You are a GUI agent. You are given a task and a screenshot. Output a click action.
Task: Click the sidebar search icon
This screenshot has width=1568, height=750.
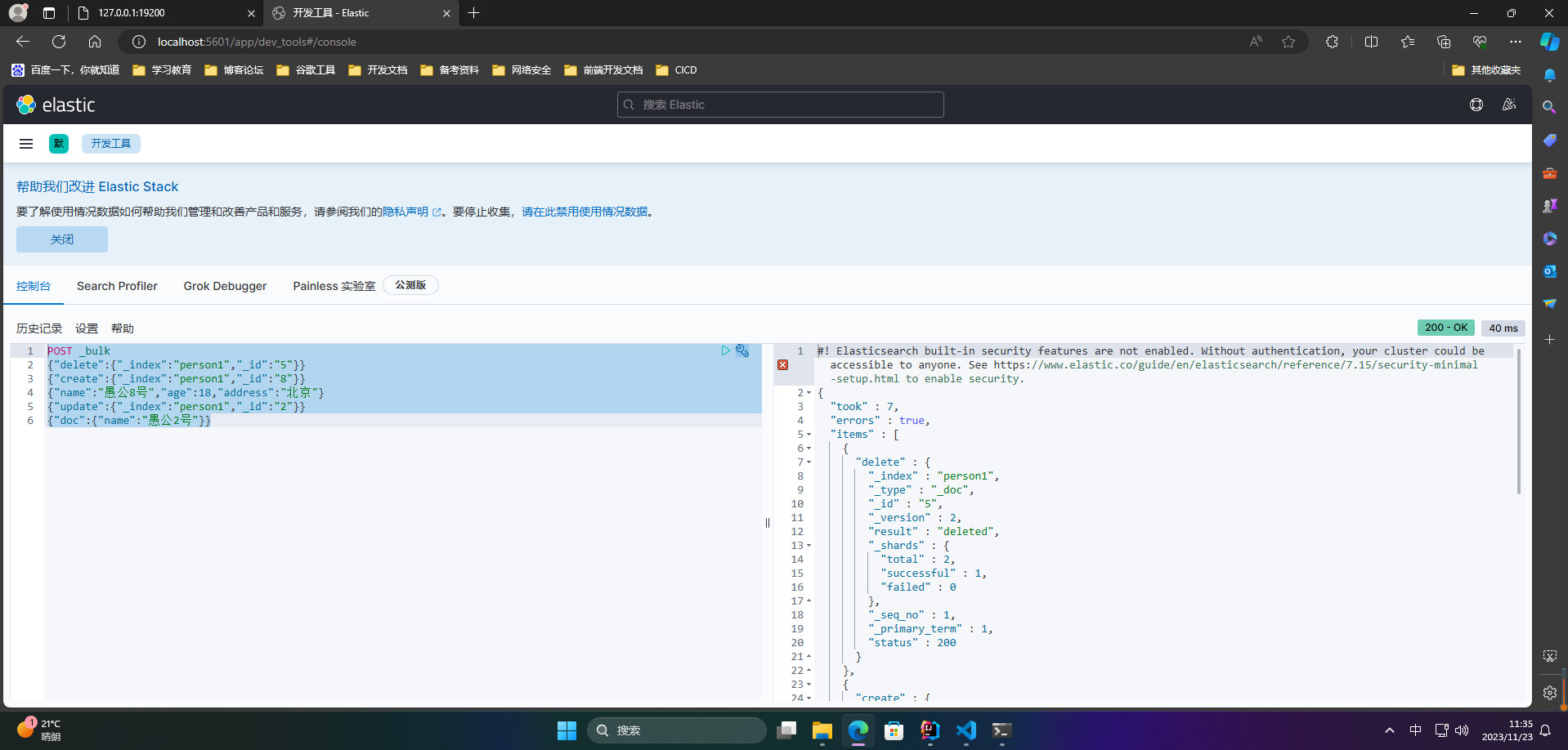[1549, 107]
